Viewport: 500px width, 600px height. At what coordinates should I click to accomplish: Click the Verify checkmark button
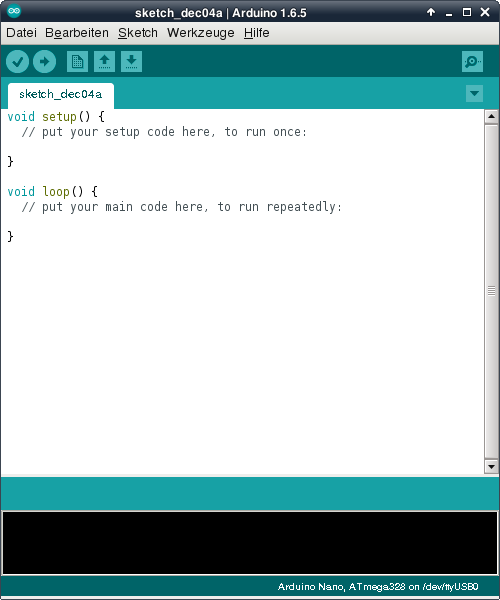pos(17,62)
